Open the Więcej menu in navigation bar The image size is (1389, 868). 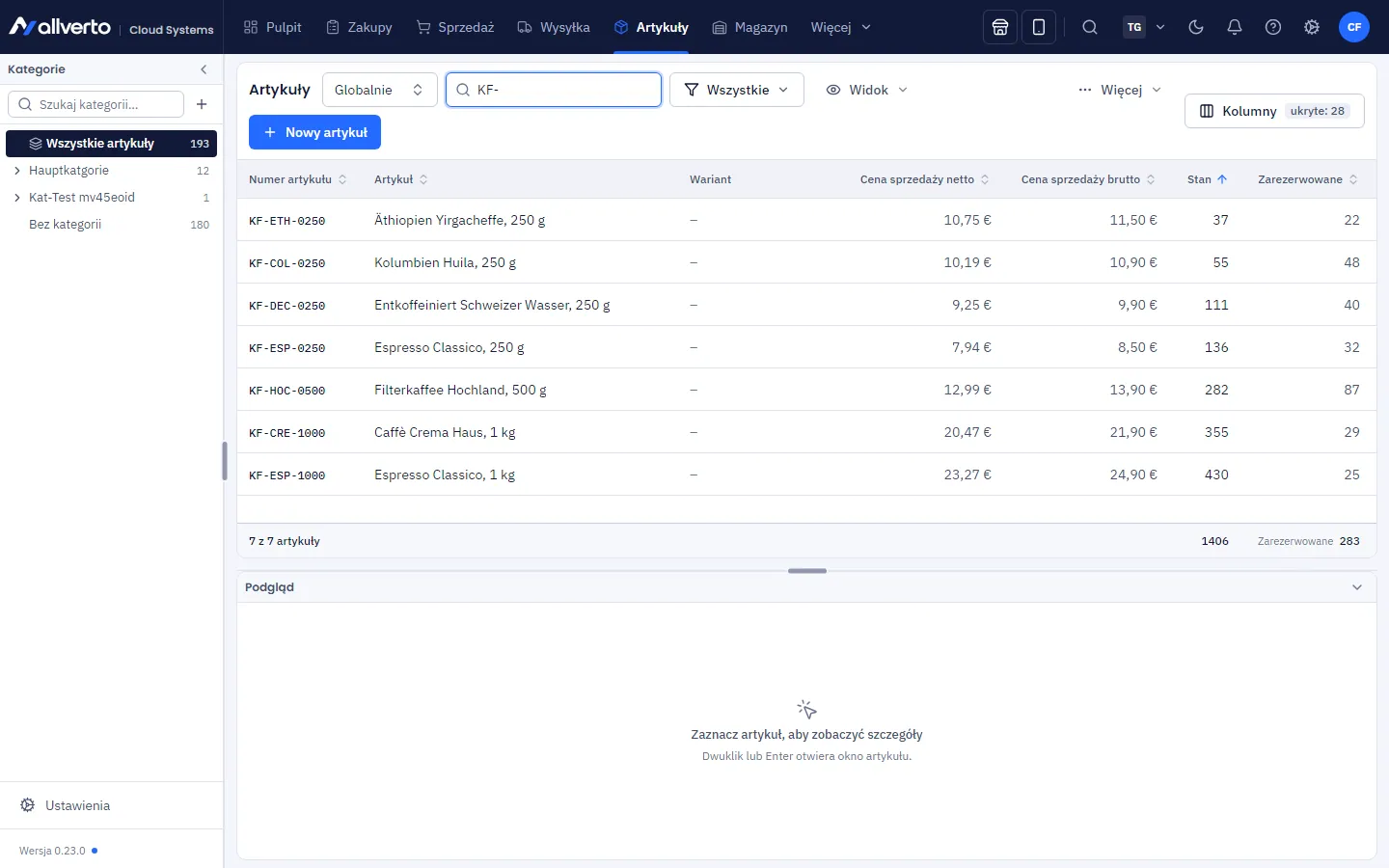(x=841, y=27)
